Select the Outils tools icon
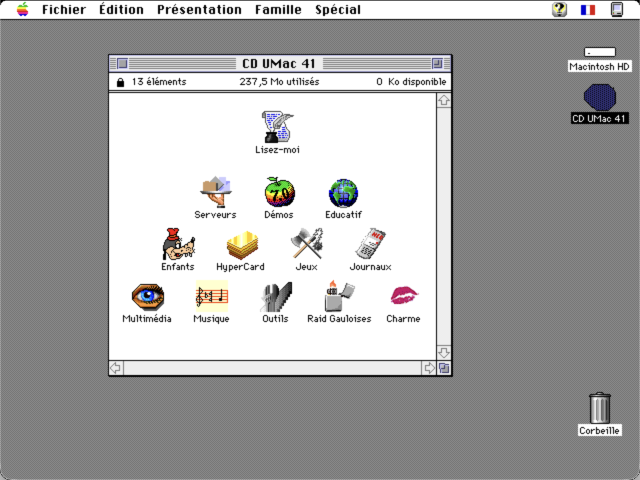This screenshot has width=640, height=480. pos(276,297)
